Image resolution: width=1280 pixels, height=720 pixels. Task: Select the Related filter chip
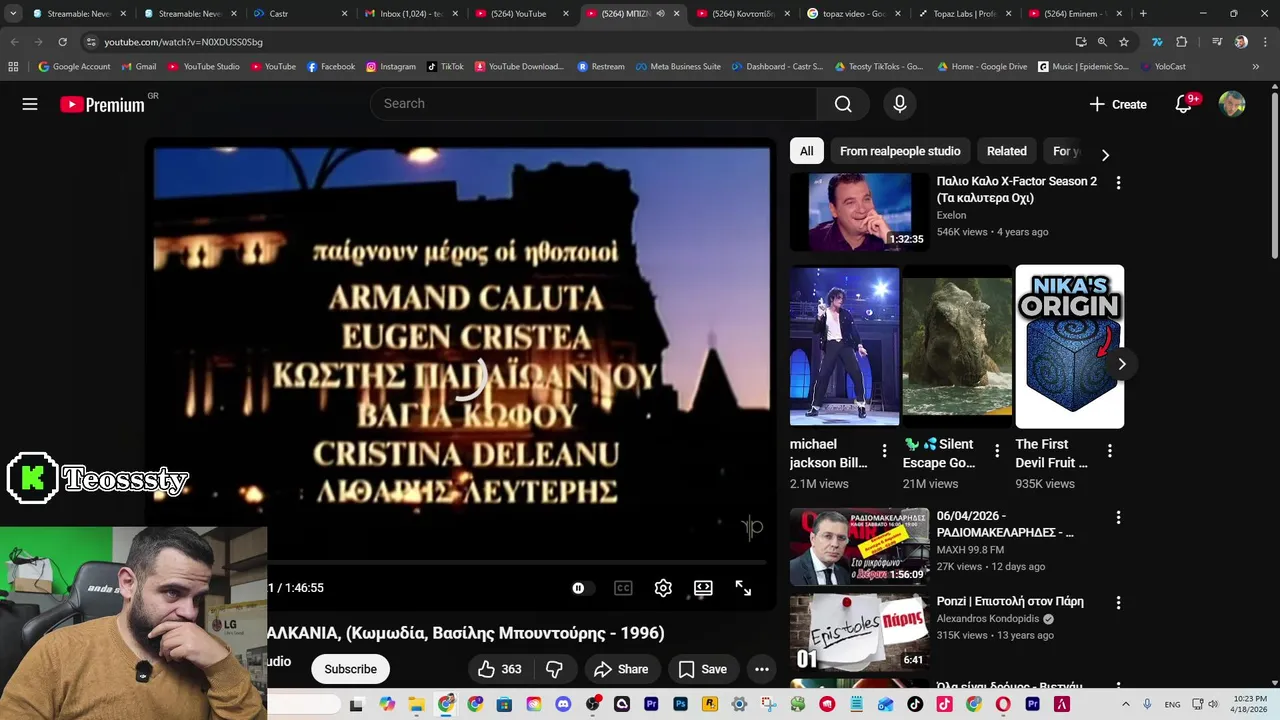pos(1007,151)
